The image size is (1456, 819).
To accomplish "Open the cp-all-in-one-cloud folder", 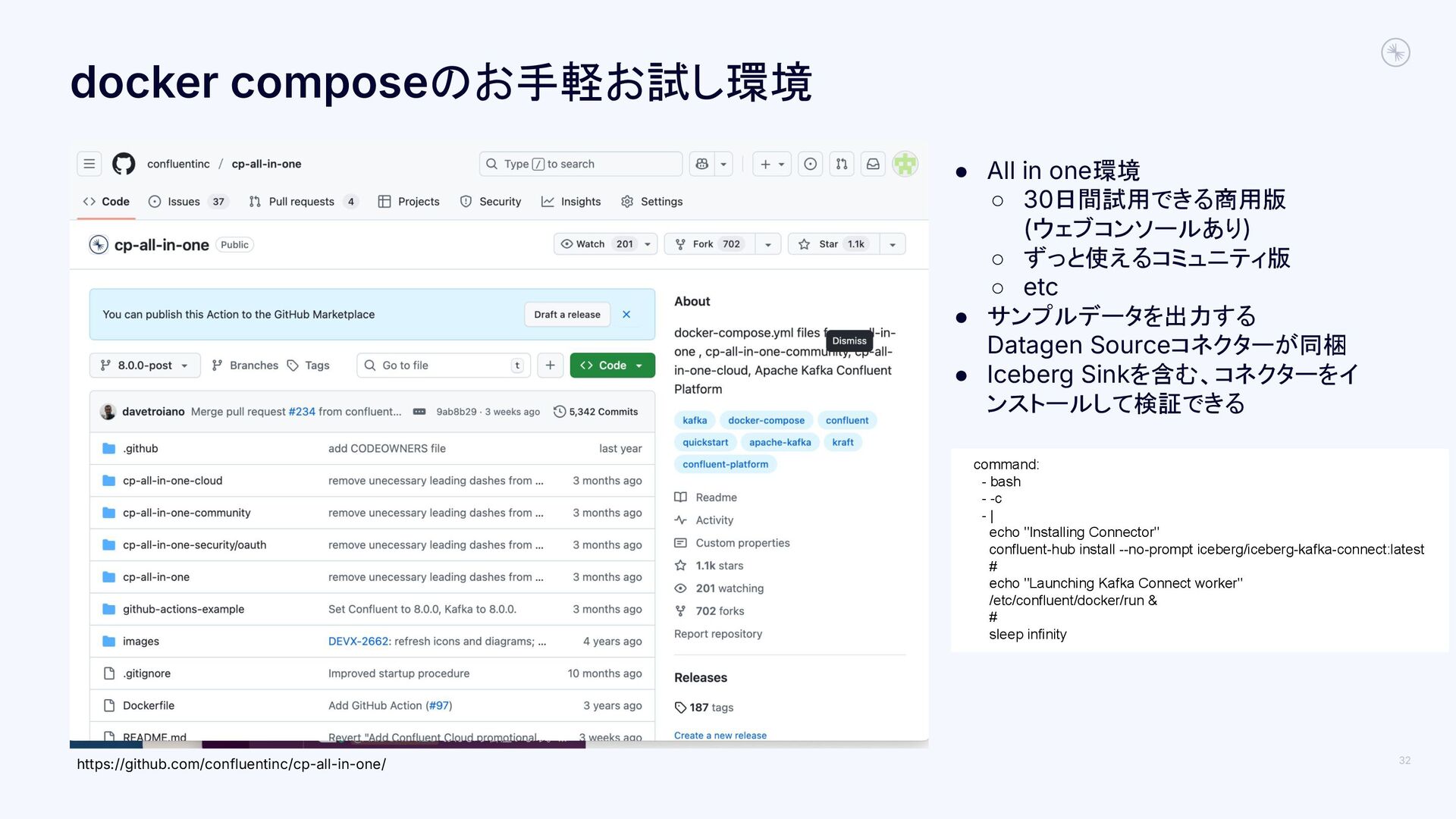I will coord(173,481).
